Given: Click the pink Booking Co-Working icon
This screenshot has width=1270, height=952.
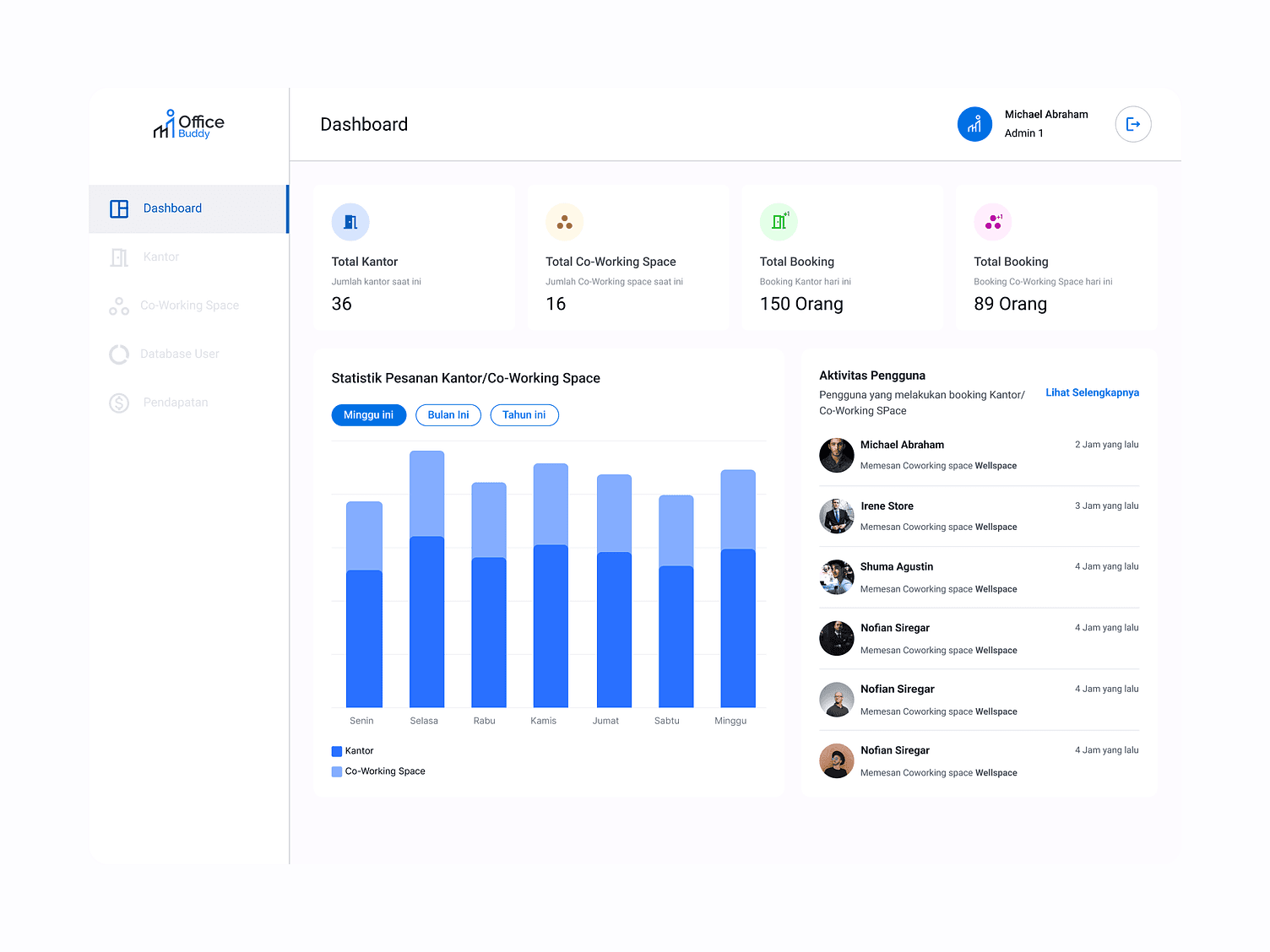Looking at the screenshot, I should (993, 222).
